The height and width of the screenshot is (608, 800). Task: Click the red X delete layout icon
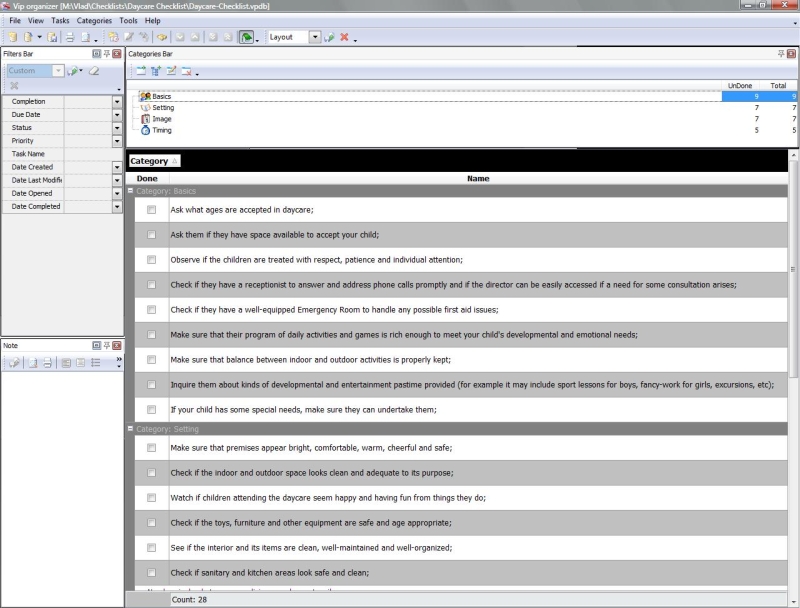[x=344, y=37]
